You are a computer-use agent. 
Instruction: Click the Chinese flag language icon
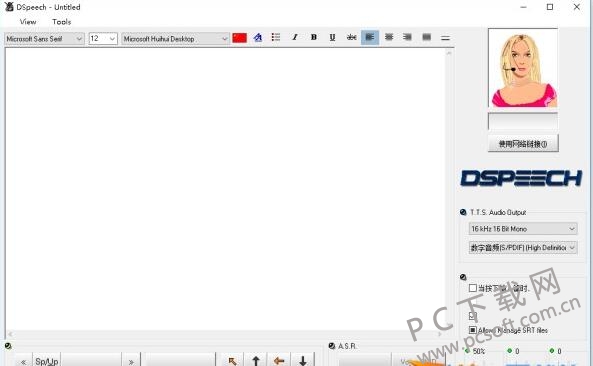point(239,38)
